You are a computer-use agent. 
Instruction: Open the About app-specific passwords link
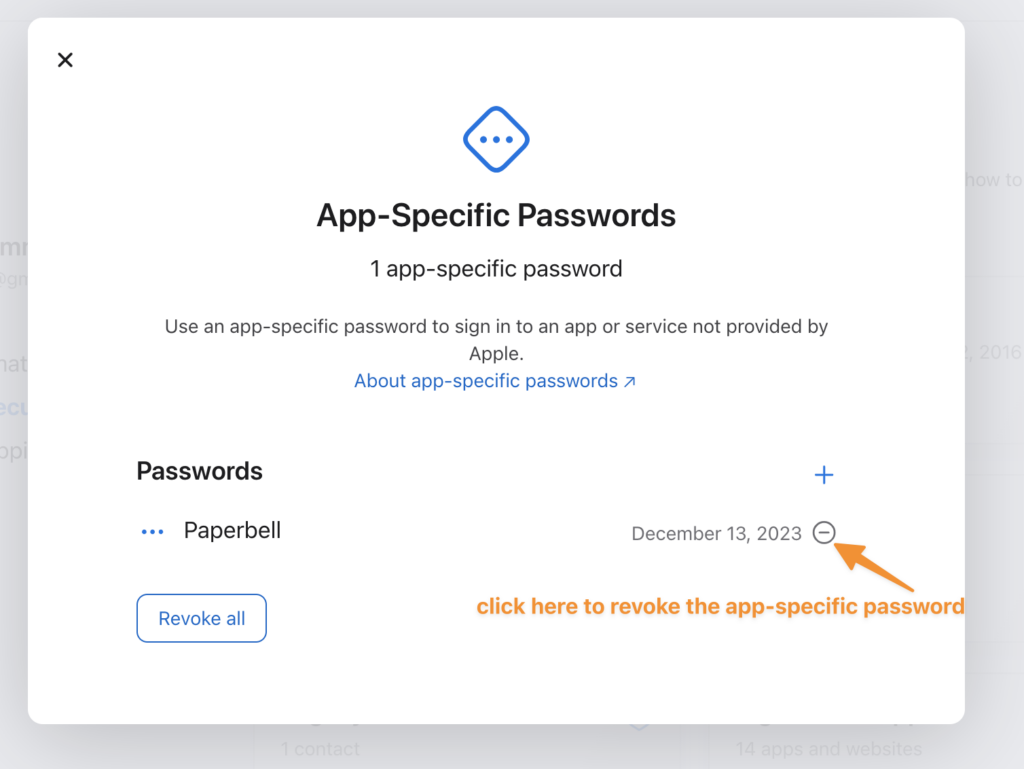pos(486,381)
